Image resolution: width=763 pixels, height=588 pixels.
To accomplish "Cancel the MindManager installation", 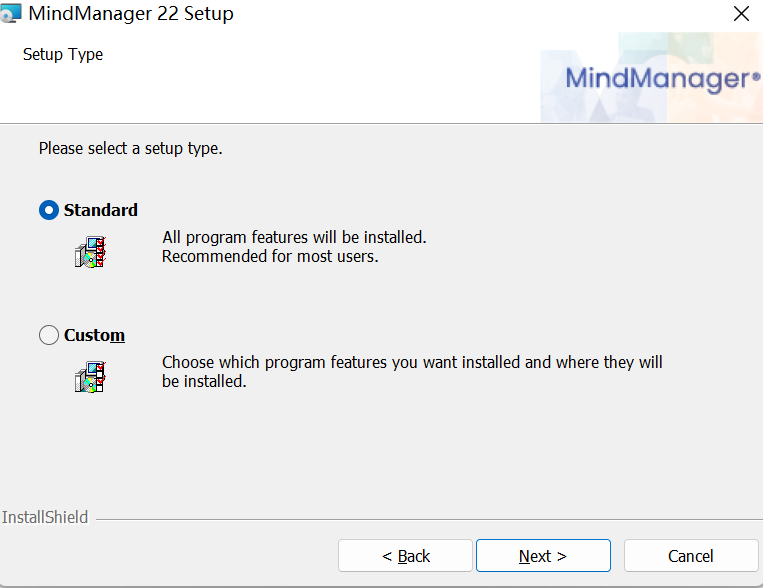I will (x=691, y=556).
